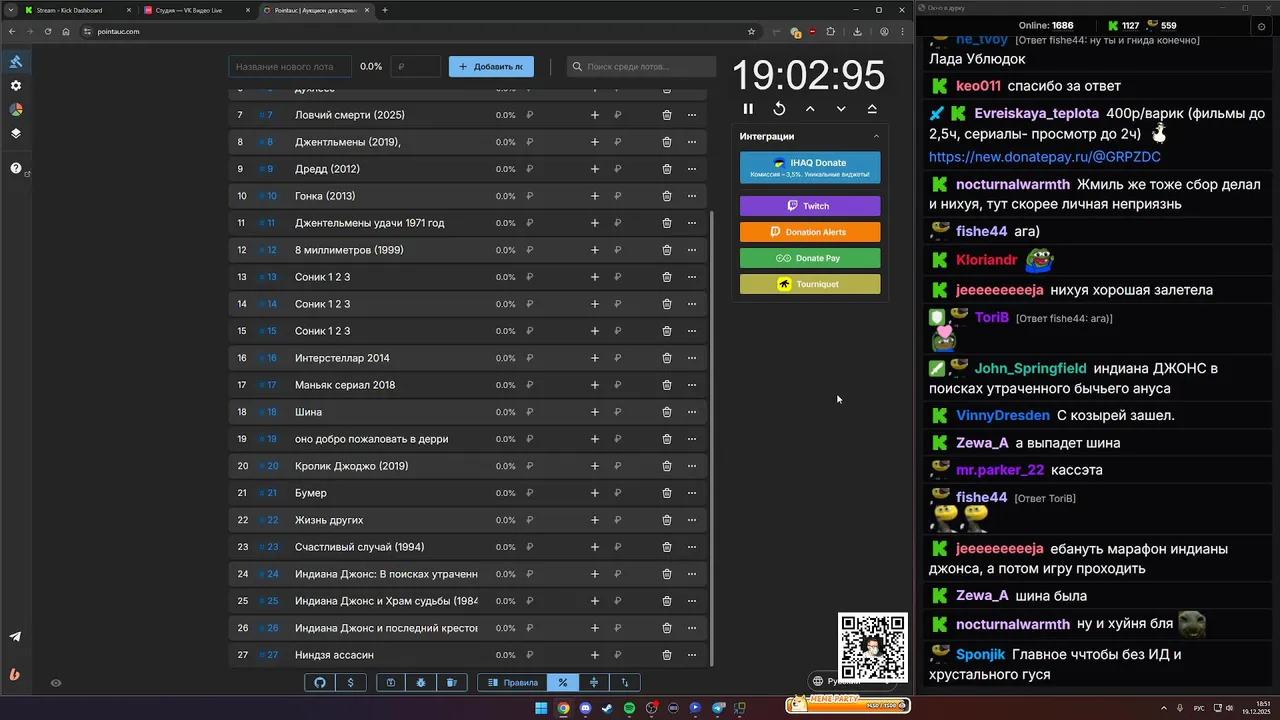
Task: Select lot name Джентльмены удачи 1971 год
Action: (x=369, y=223)
